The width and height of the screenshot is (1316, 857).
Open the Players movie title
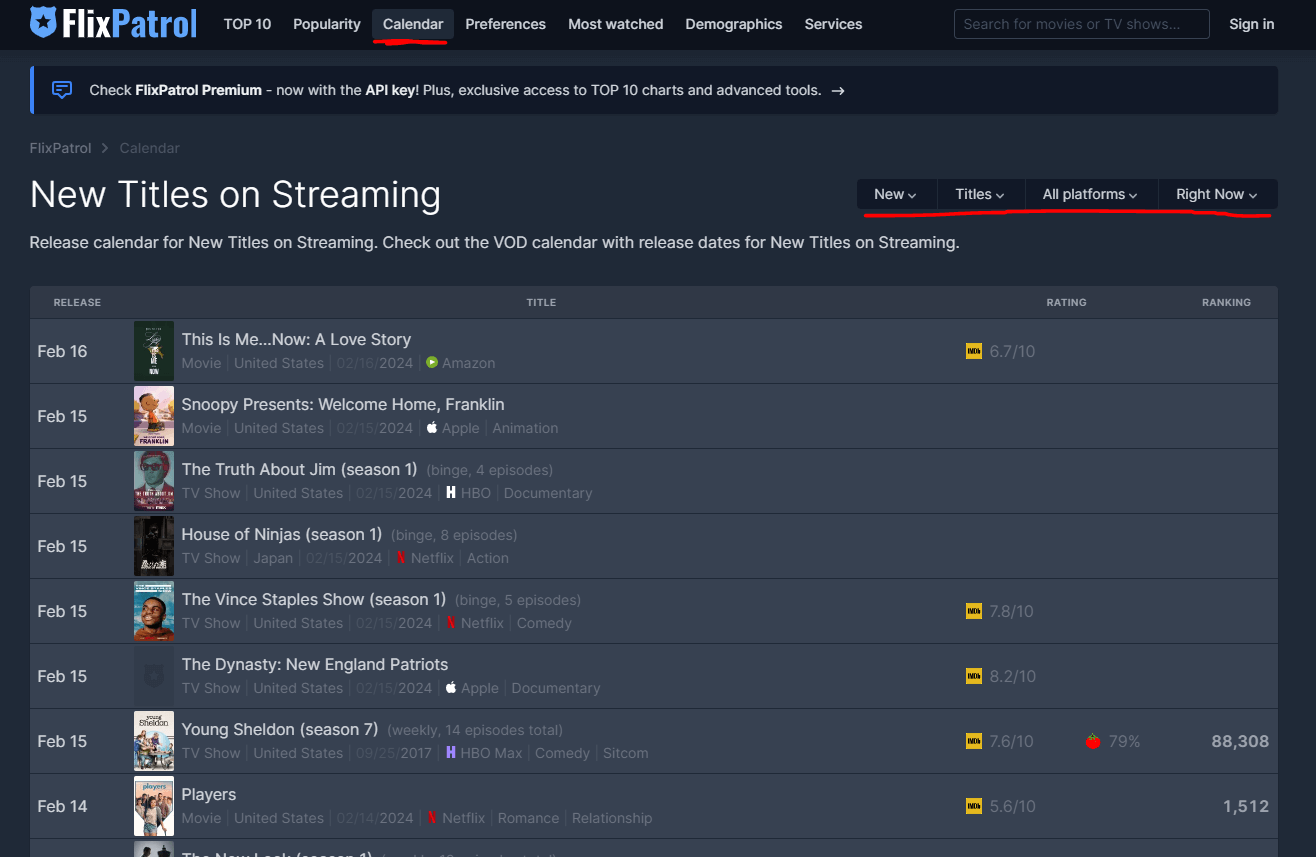[209, 794]
